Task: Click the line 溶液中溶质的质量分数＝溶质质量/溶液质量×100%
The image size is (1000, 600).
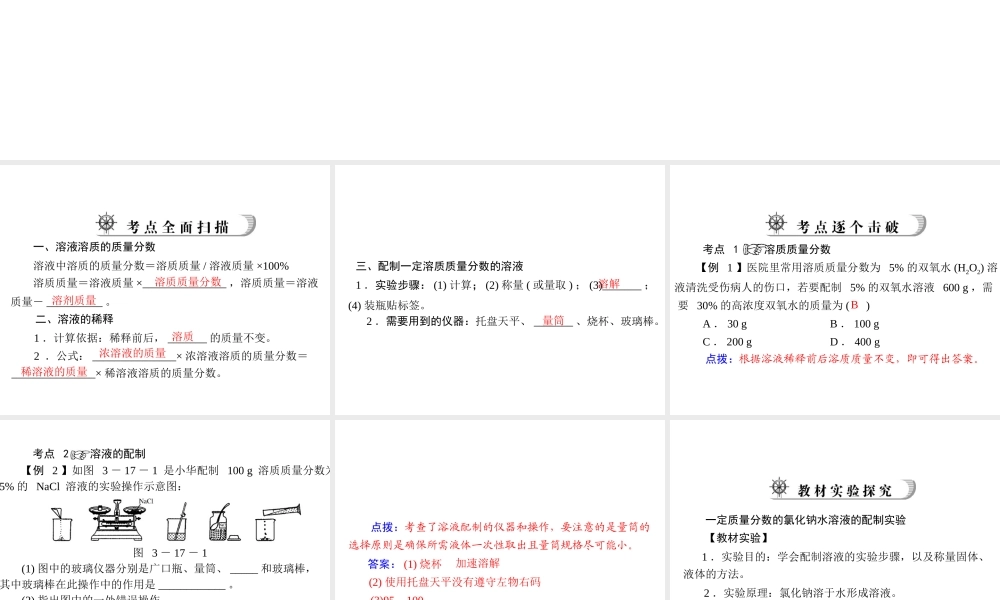Action: tap(161, 266)
